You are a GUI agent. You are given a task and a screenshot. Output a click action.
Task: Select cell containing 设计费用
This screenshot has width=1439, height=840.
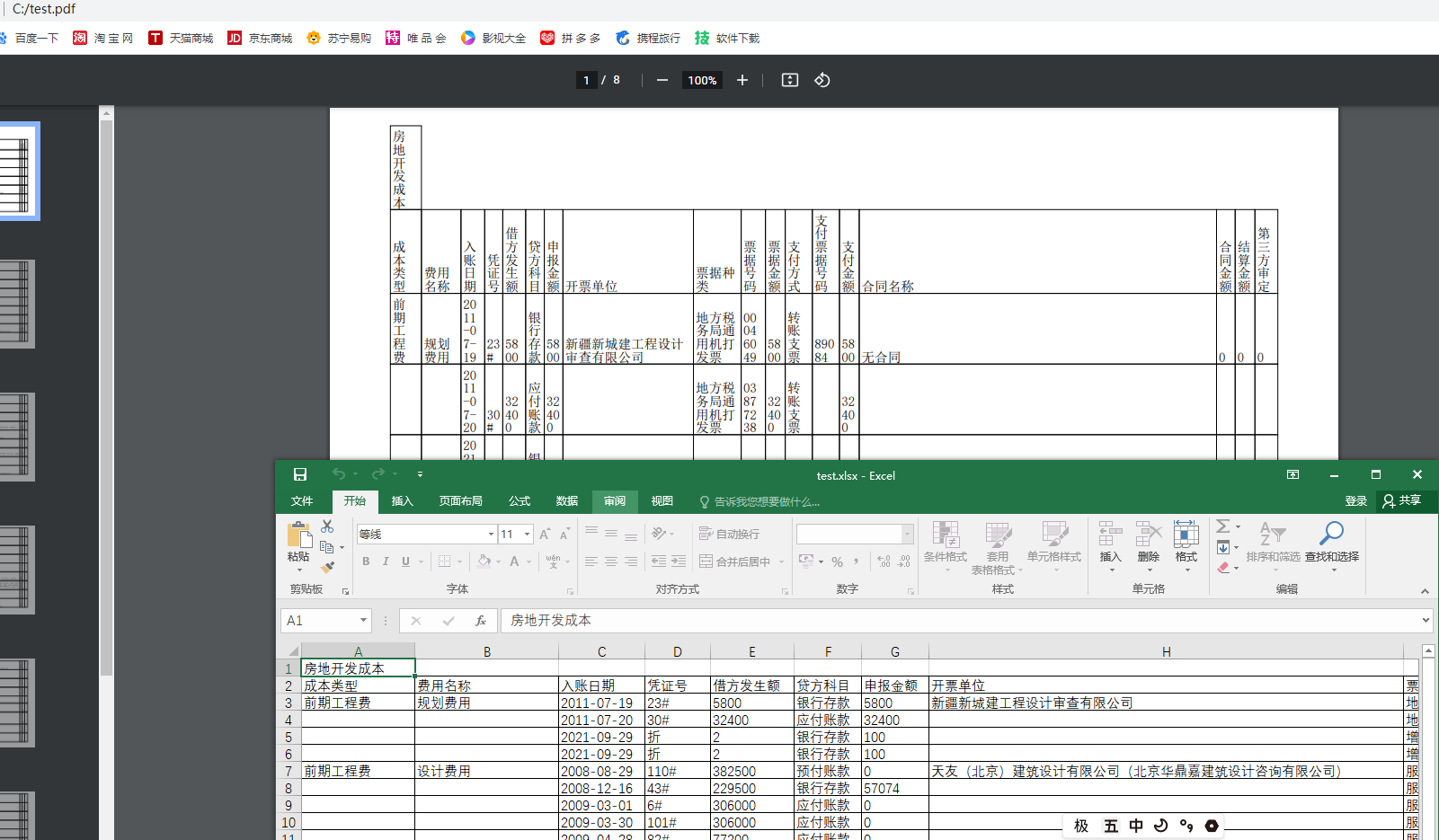(487, 771)
